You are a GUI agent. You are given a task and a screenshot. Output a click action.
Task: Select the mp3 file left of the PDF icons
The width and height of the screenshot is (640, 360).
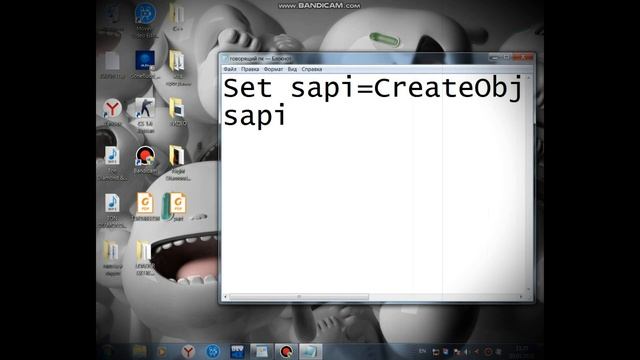click(x=112, y=203)
